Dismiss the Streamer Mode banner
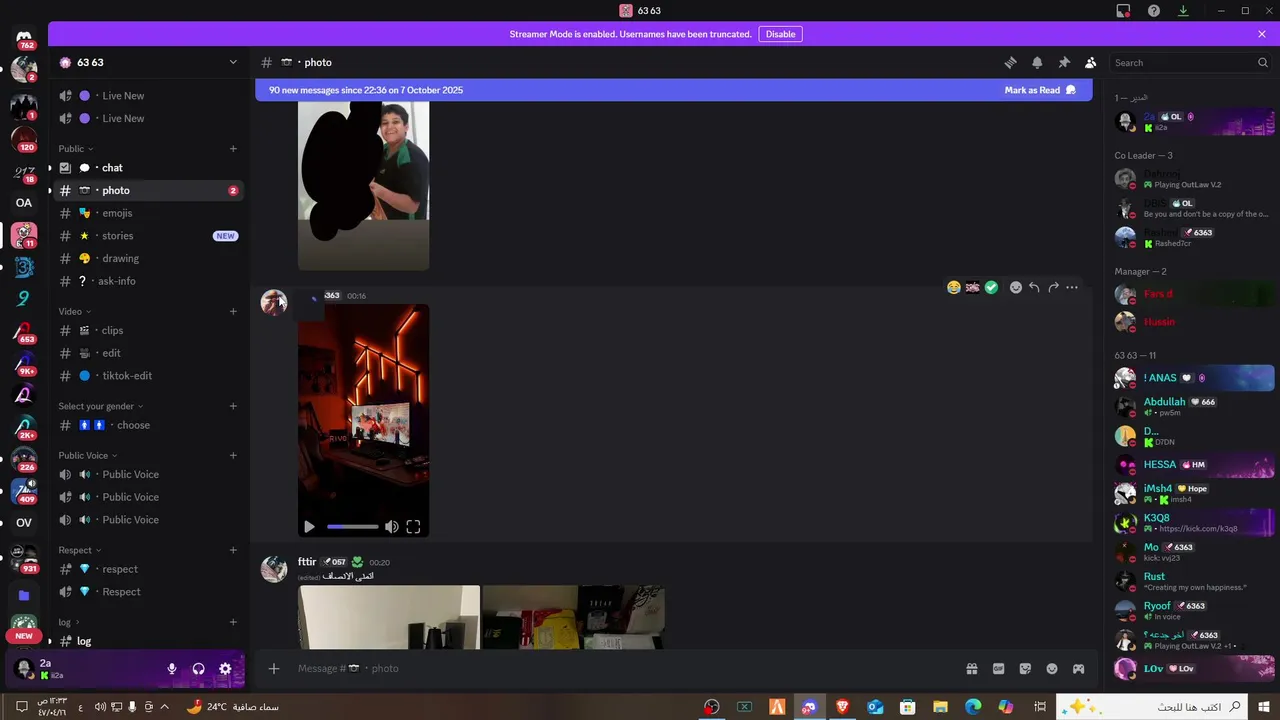The height and width of the screenshot is (720, 1280). click(1262, 34)
